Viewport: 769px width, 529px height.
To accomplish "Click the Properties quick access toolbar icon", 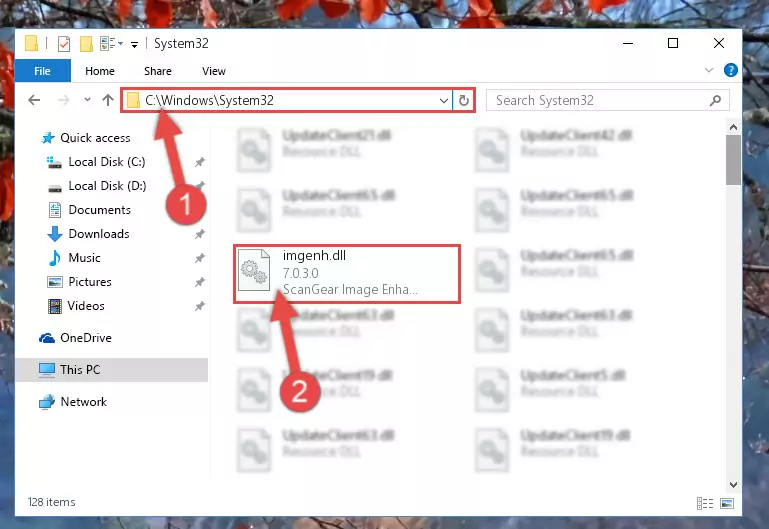I will pyautogui.click(x=64, y=44).
